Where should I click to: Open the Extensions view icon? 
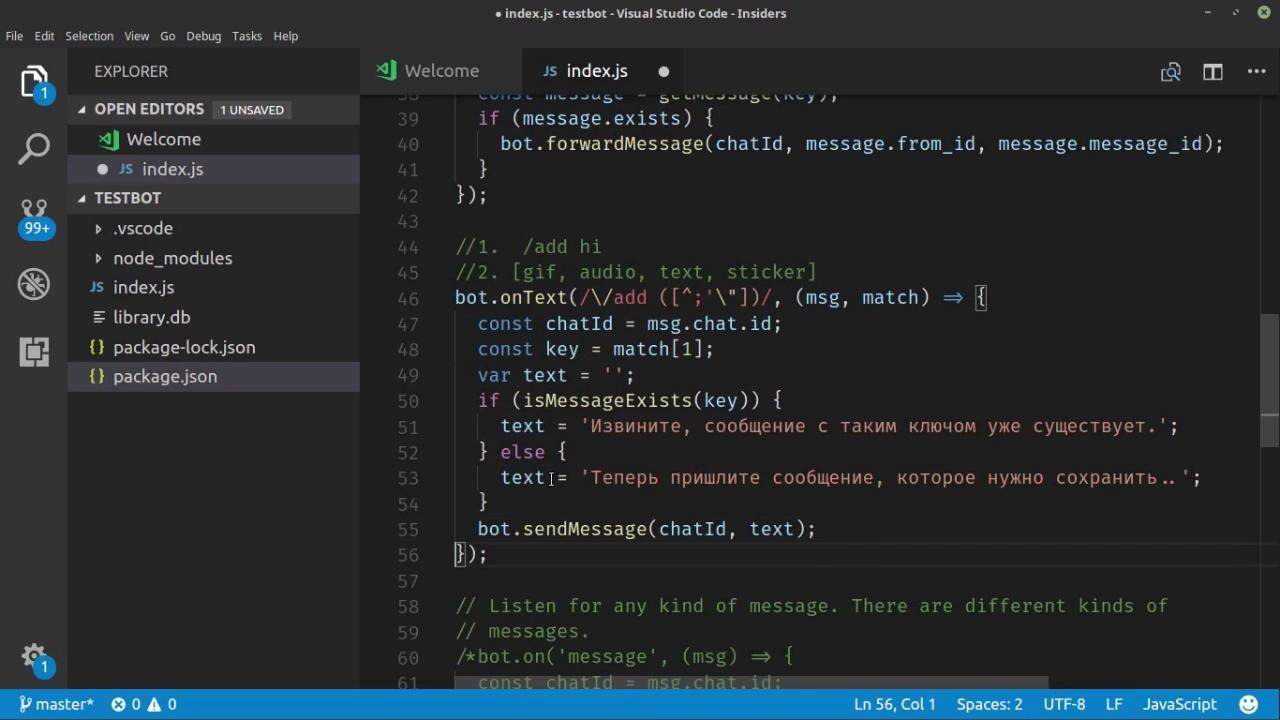coord(34,351)
